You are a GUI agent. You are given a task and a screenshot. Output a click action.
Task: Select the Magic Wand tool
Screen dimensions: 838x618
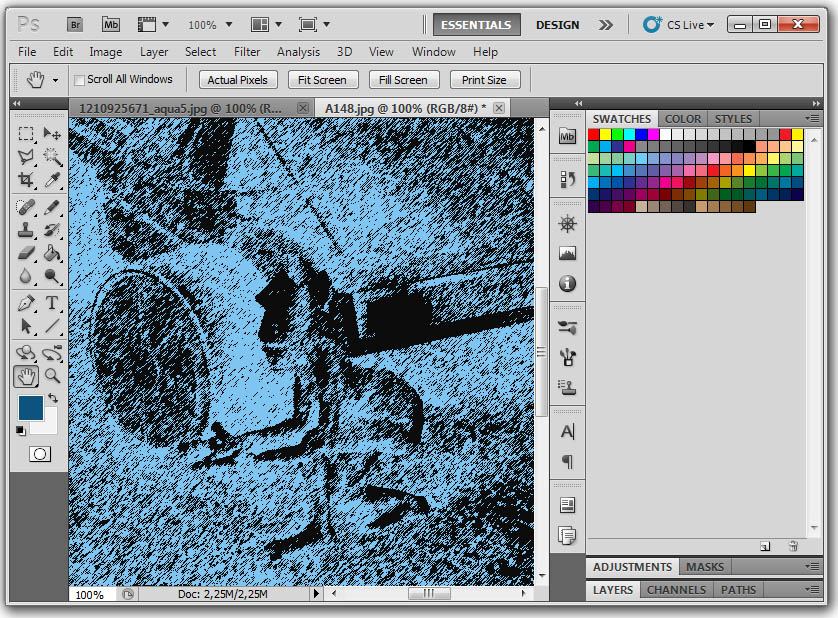point(52,157)
